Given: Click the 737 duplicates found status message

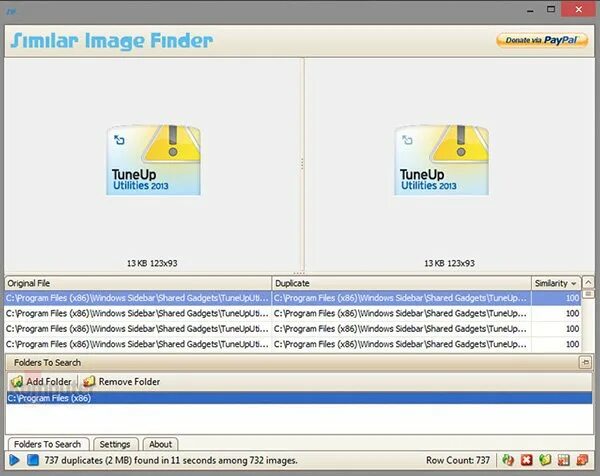Looking at the screenshot, I should point(171,460).
